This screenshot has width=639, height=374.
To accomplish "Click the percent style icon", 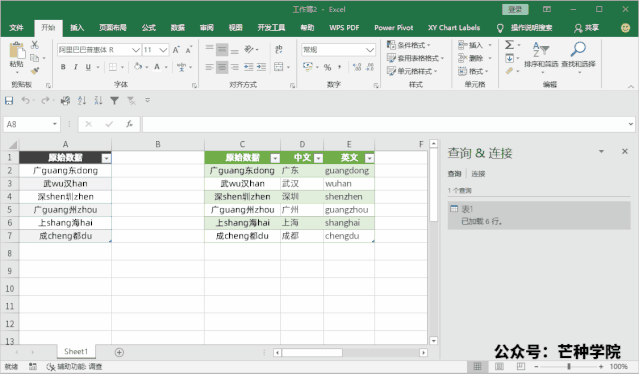I will click(327, 67).
